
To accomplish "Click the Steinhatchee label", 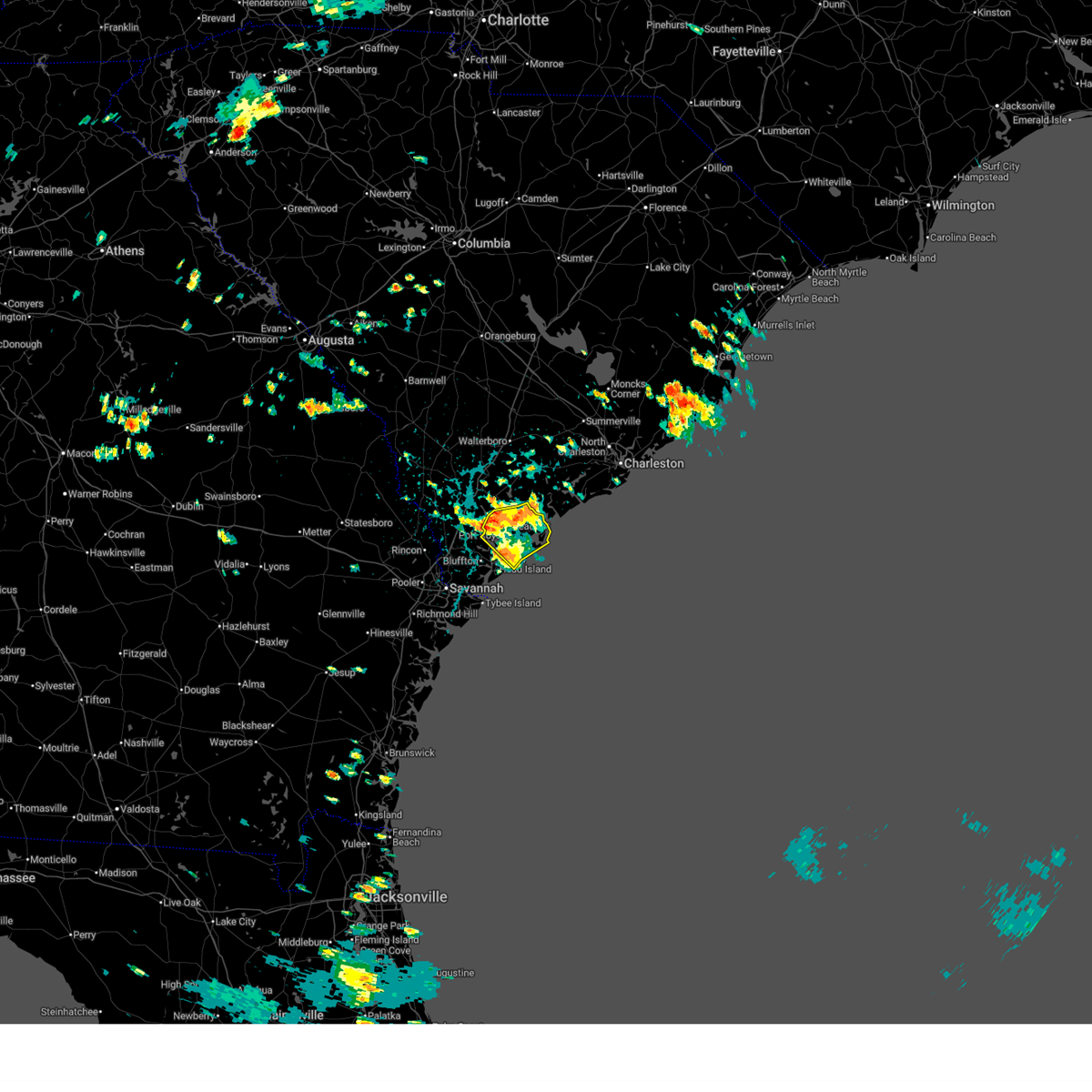I will click(67, 1012).
